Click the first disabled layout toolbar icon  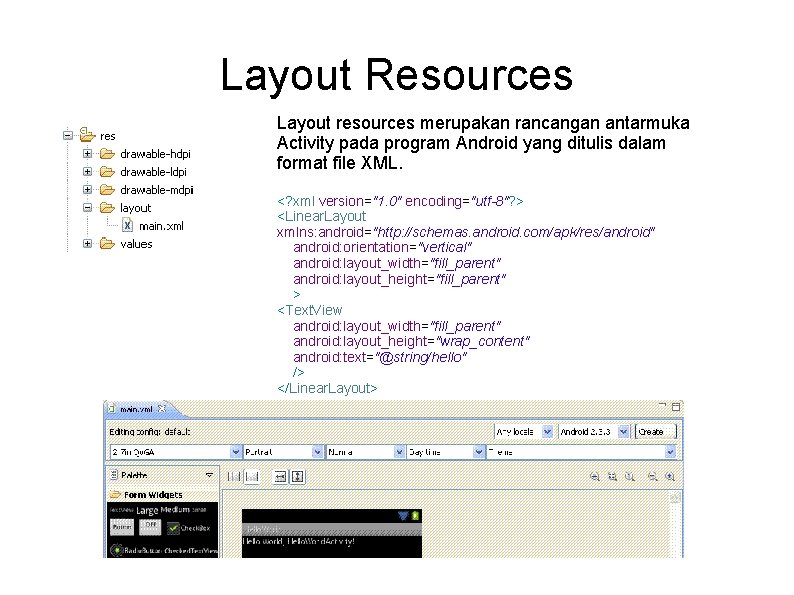(234, 477)
